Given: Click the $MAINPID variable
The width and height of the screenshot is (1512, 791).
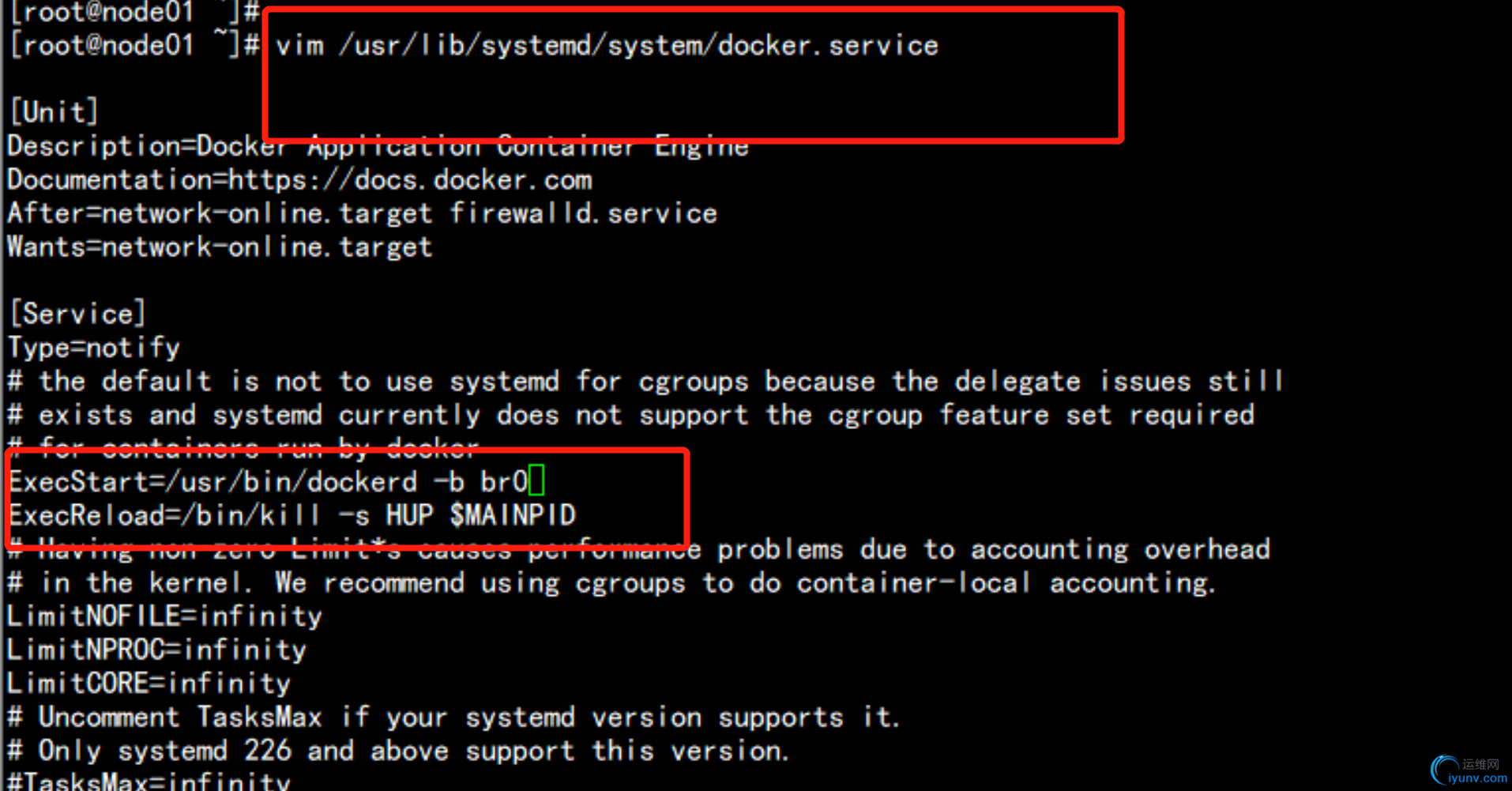Looking at the screenshot, I should pos(513,516).
